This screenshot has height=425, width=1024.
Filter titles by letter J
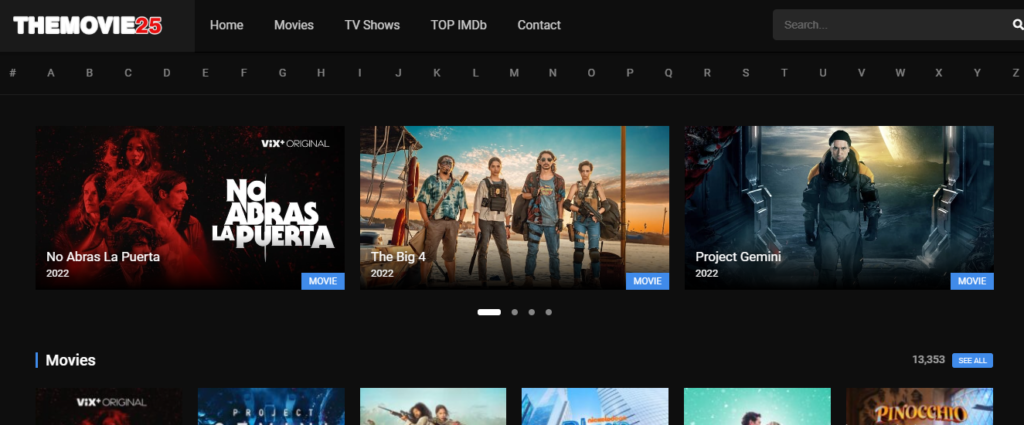[x=398, y=72]
